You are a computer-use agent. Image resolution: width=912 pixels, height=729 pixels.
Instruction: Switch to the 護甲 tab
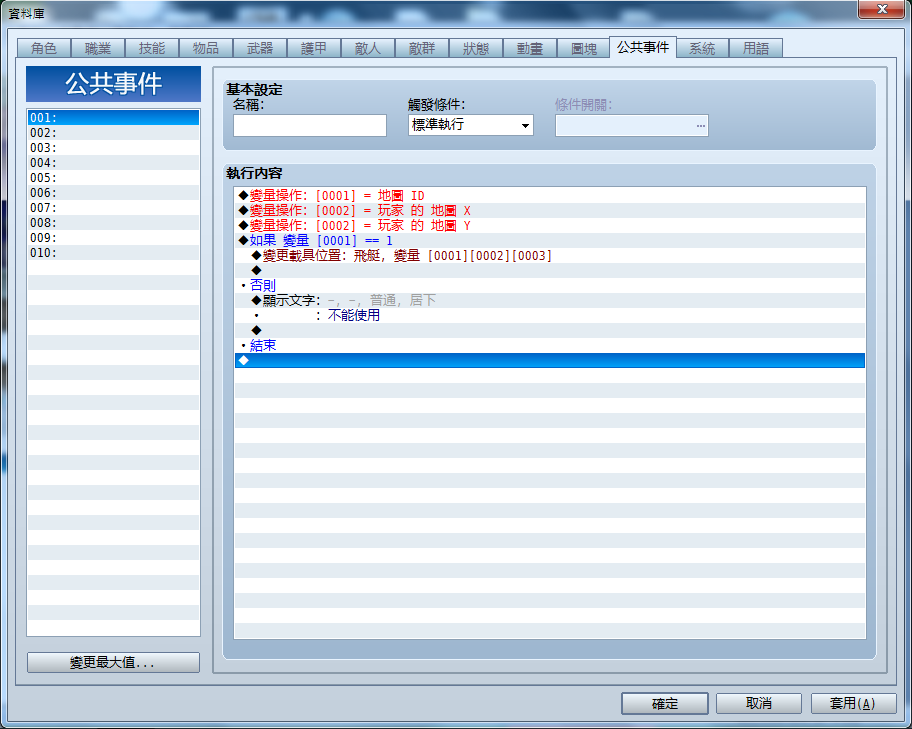[x=314, y=48]
